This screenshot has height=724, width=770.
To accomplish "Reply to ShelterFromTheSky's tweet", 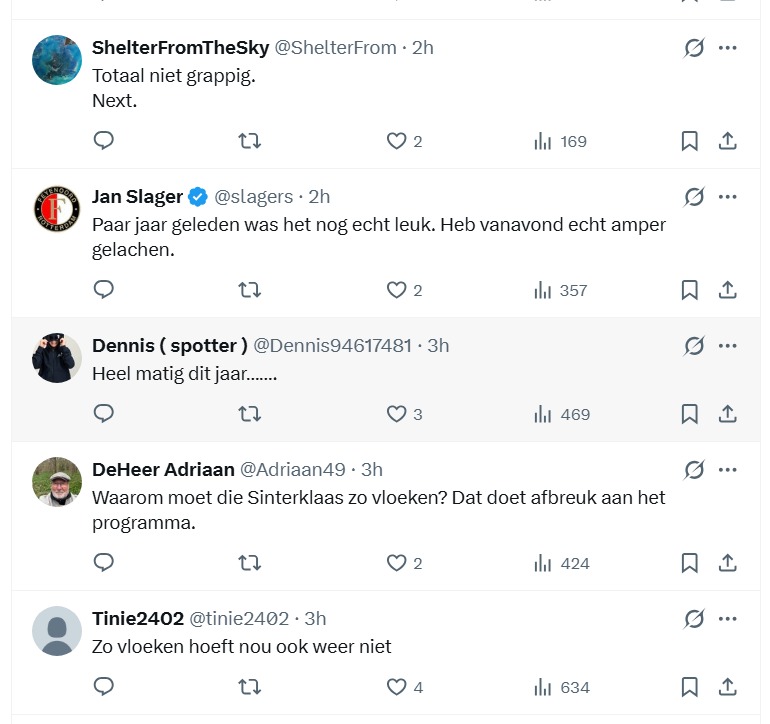I will [x=104, y=141].
